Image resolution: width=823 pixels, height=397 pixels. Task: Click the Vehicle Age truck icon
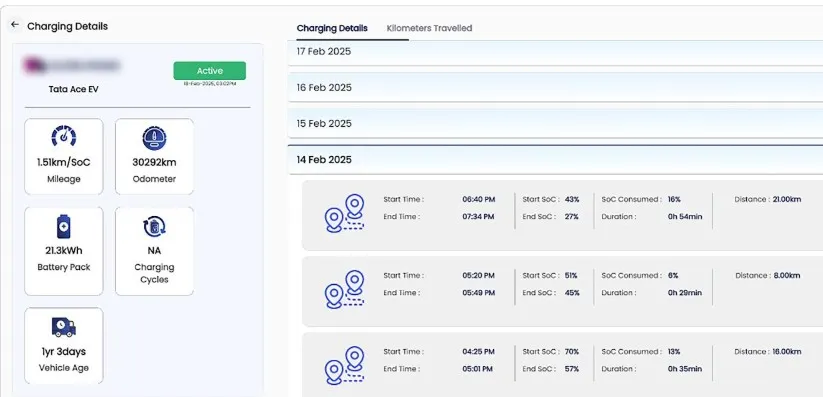64,327
